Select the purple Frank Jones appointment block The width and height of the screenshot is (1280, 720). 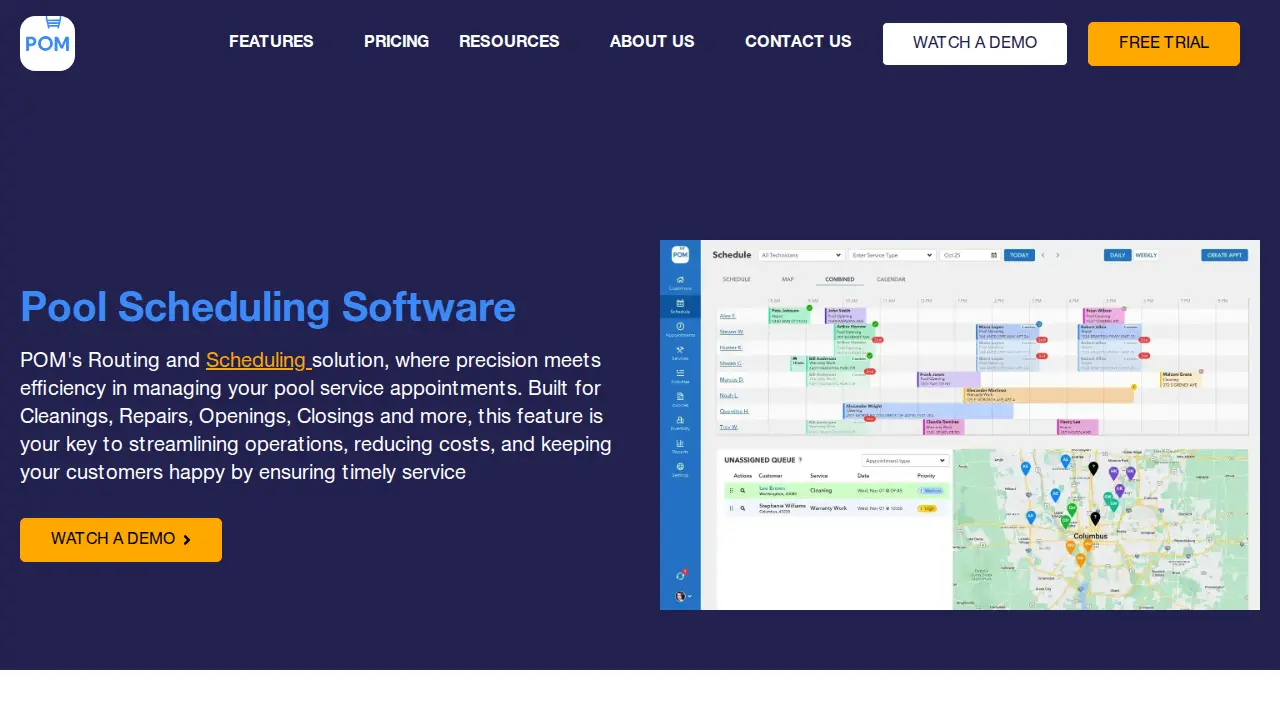(948, 380)
